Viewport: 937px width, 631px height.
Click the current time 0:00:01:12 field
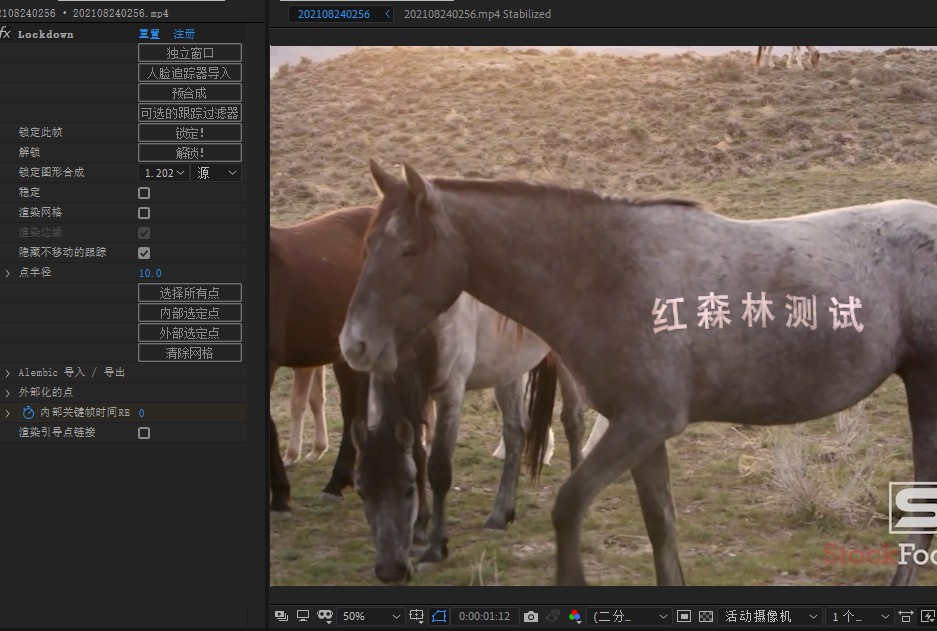coord(484,616)
